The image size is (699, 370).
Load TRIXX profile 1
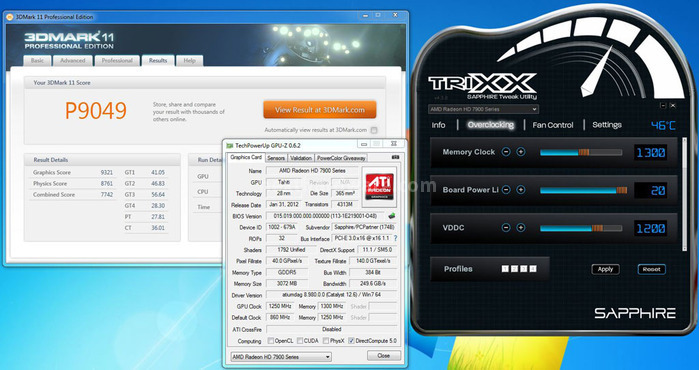[505, 269]
